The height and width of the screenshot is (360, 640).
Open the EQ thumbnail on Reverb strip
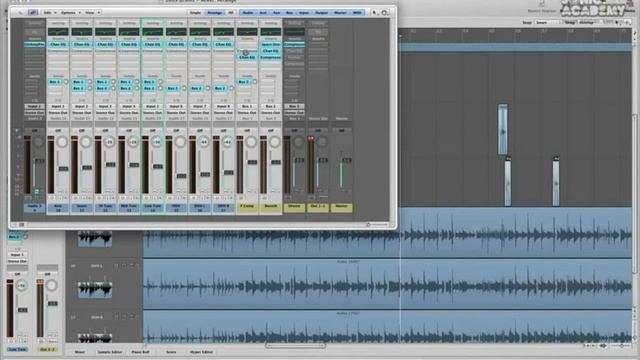coord(271,31)
